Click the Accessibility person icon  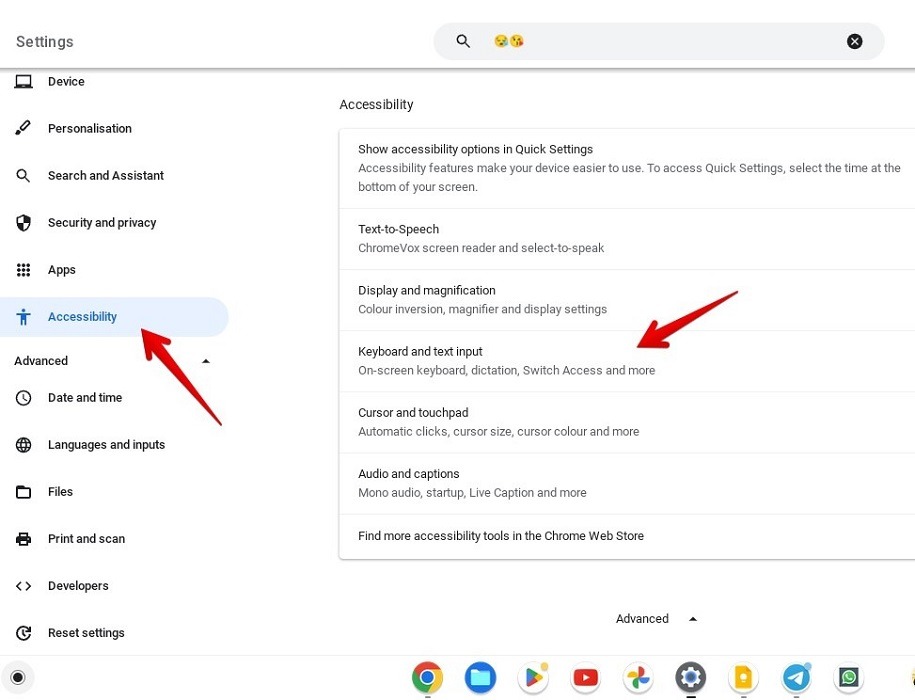point(23,316)
